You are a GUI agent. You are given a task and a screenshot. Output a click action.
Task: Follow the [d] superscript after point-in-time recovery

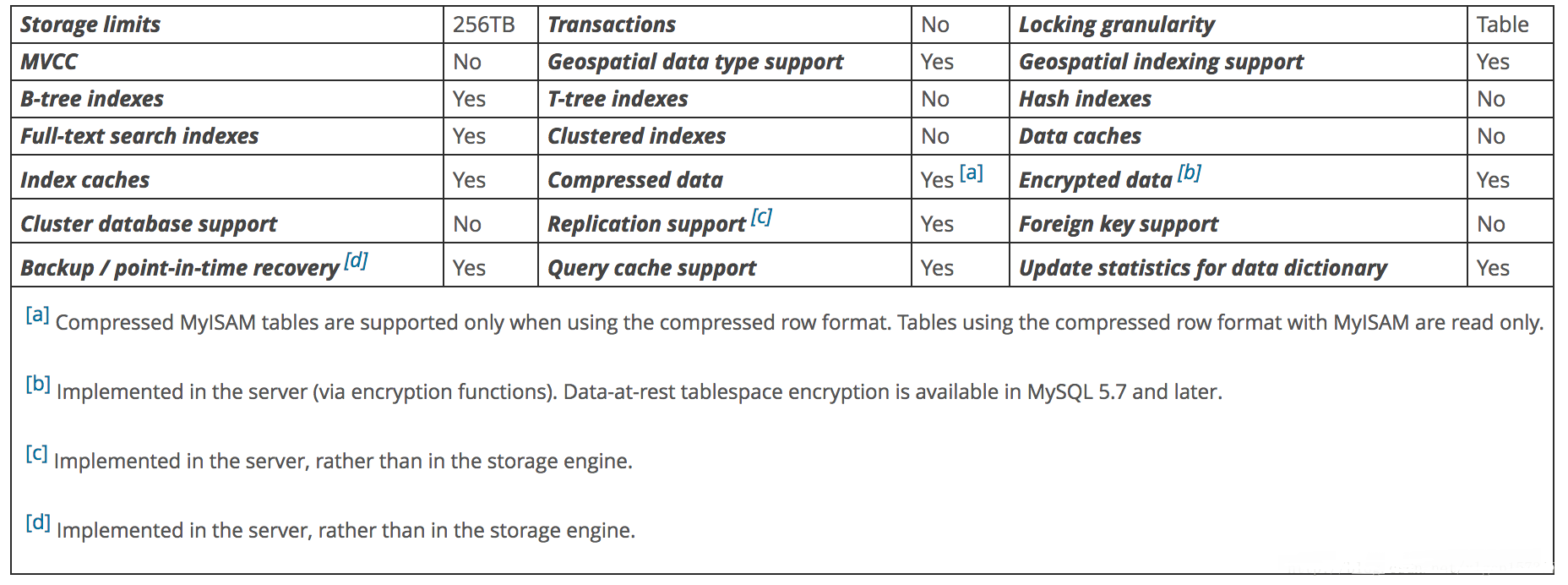tap(356, 260)
